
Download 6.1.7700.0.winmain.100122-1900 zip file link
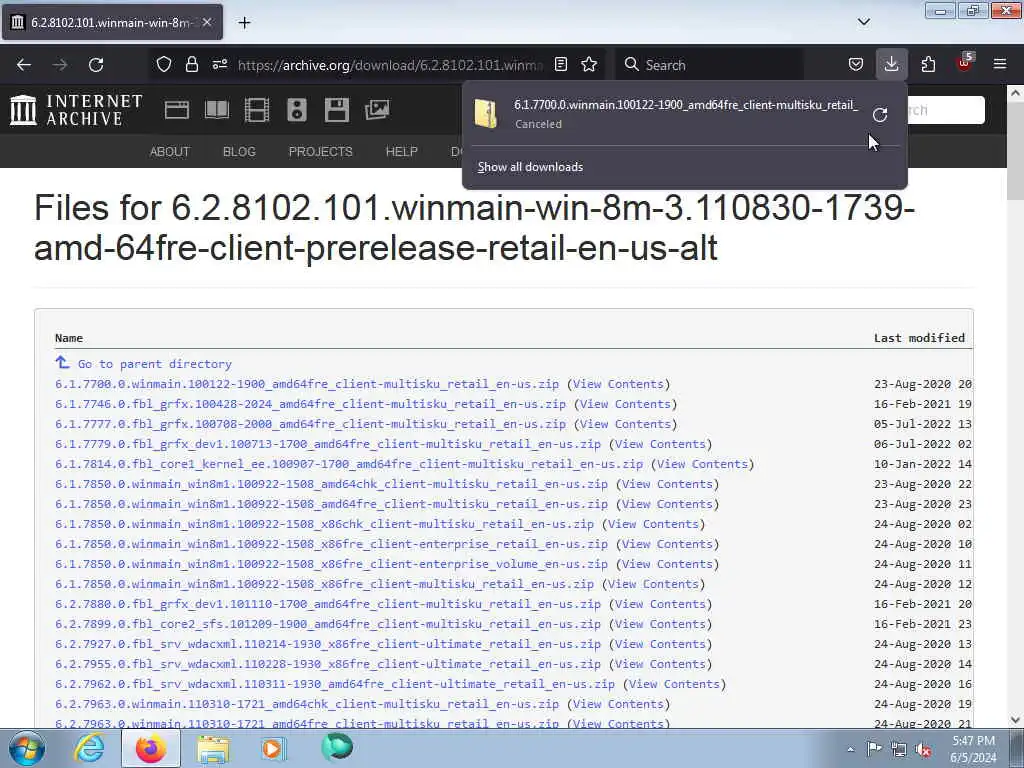[x=307, y=384]
